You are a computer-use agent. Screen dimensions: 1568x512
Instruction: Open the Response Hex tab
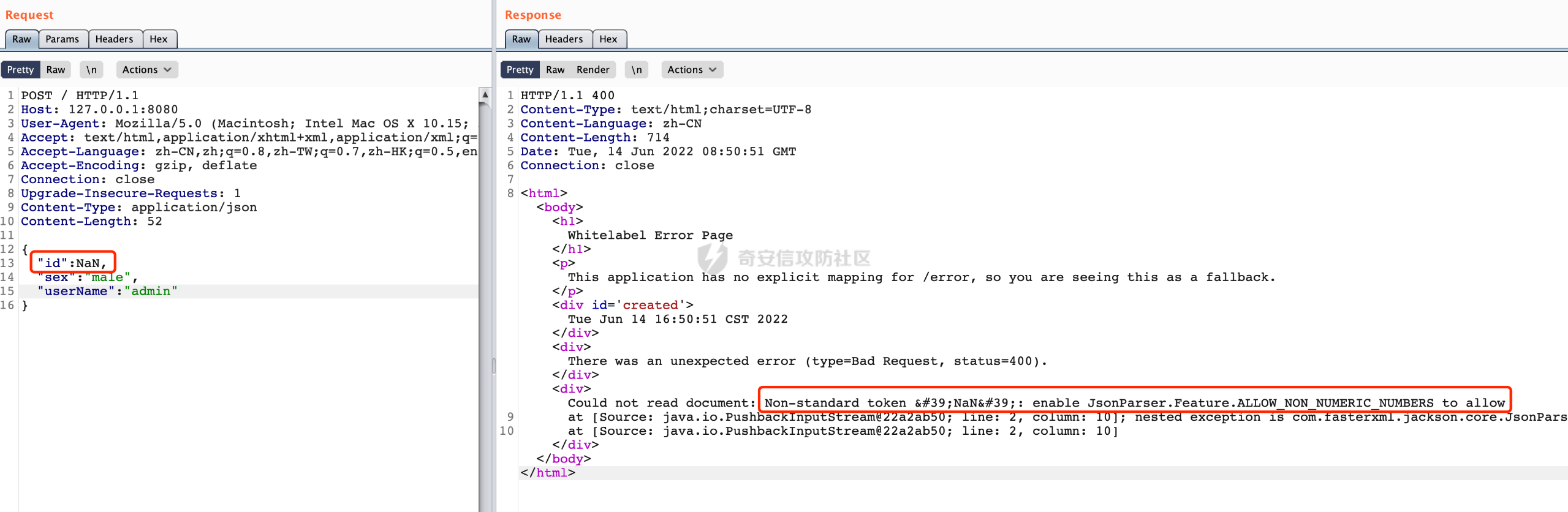(x=608, y=39)
